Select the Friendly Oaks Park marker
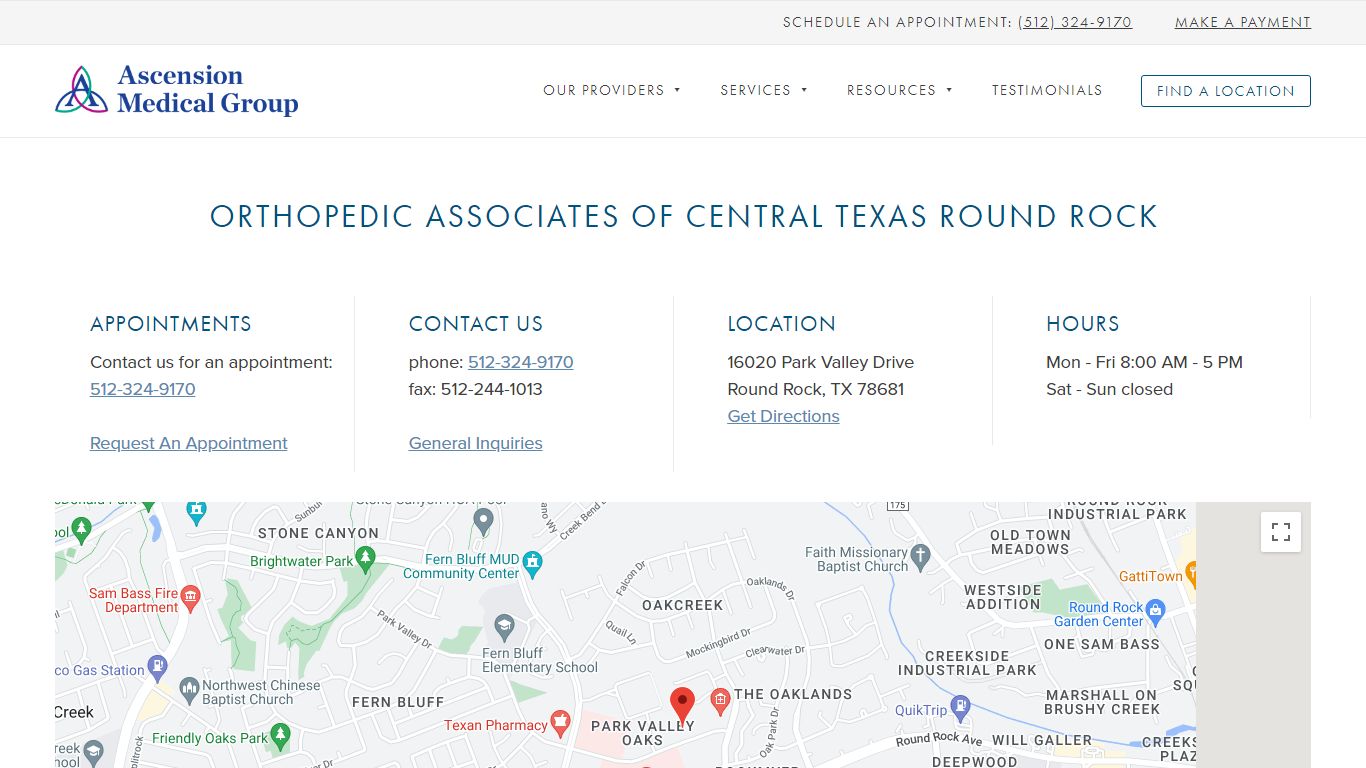Viewport: 1366px width, 768px height. pos(281,737)
